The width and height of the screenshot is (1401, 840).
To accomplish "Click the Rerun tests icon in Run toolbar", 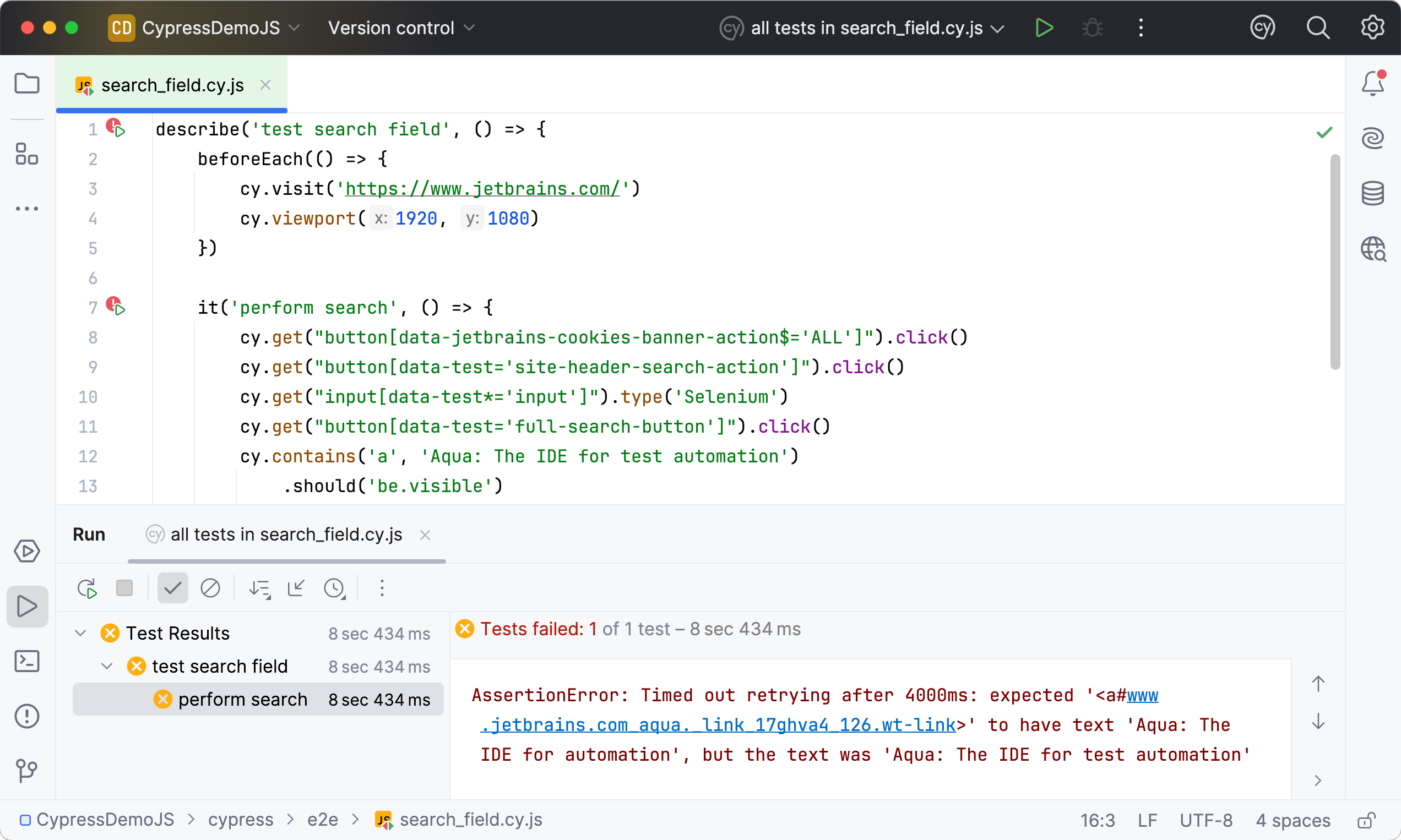I will [87, 588].
